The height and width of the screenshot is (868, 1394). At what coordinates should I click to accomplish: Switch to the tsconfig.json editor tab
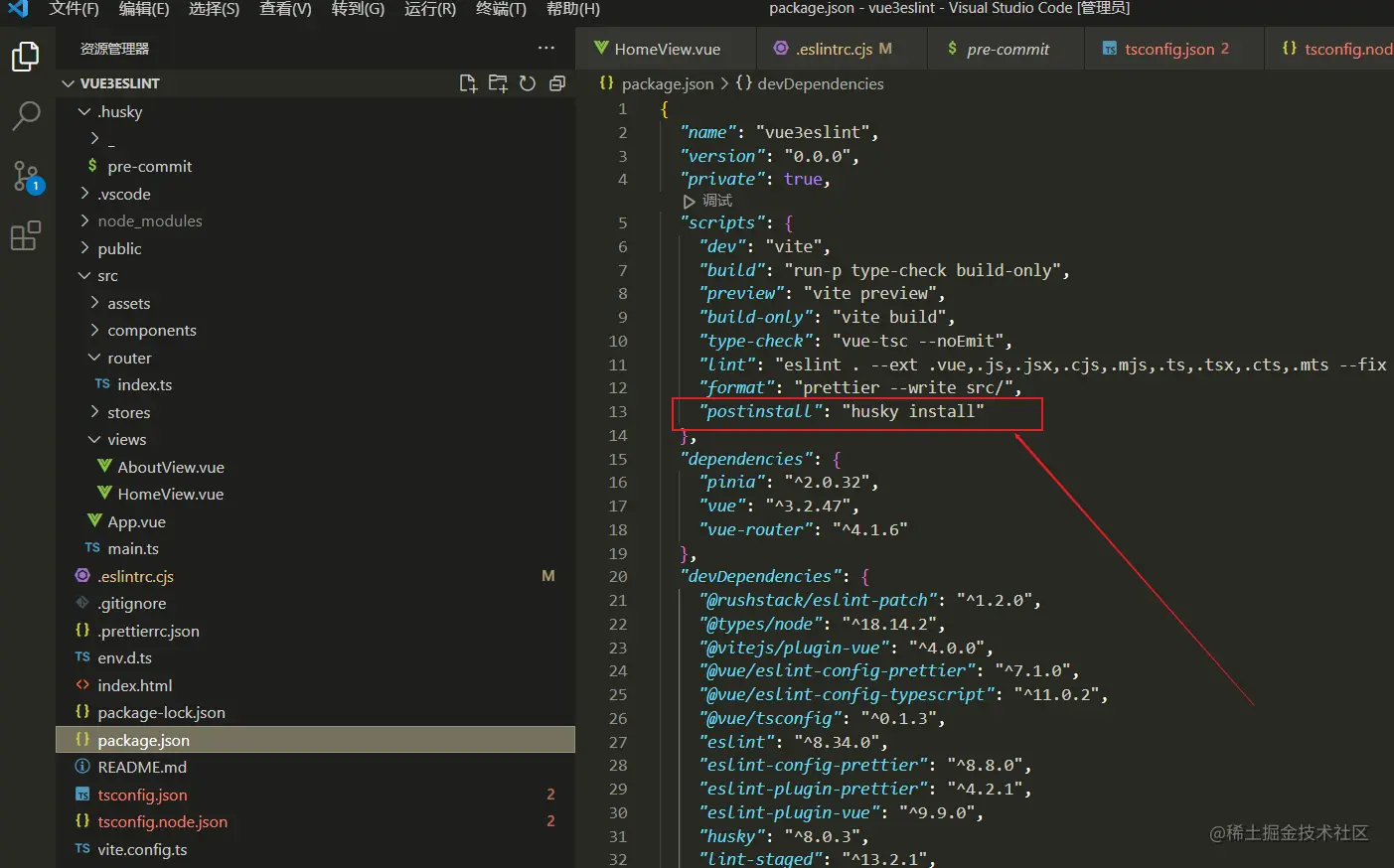coord(1175,49)
